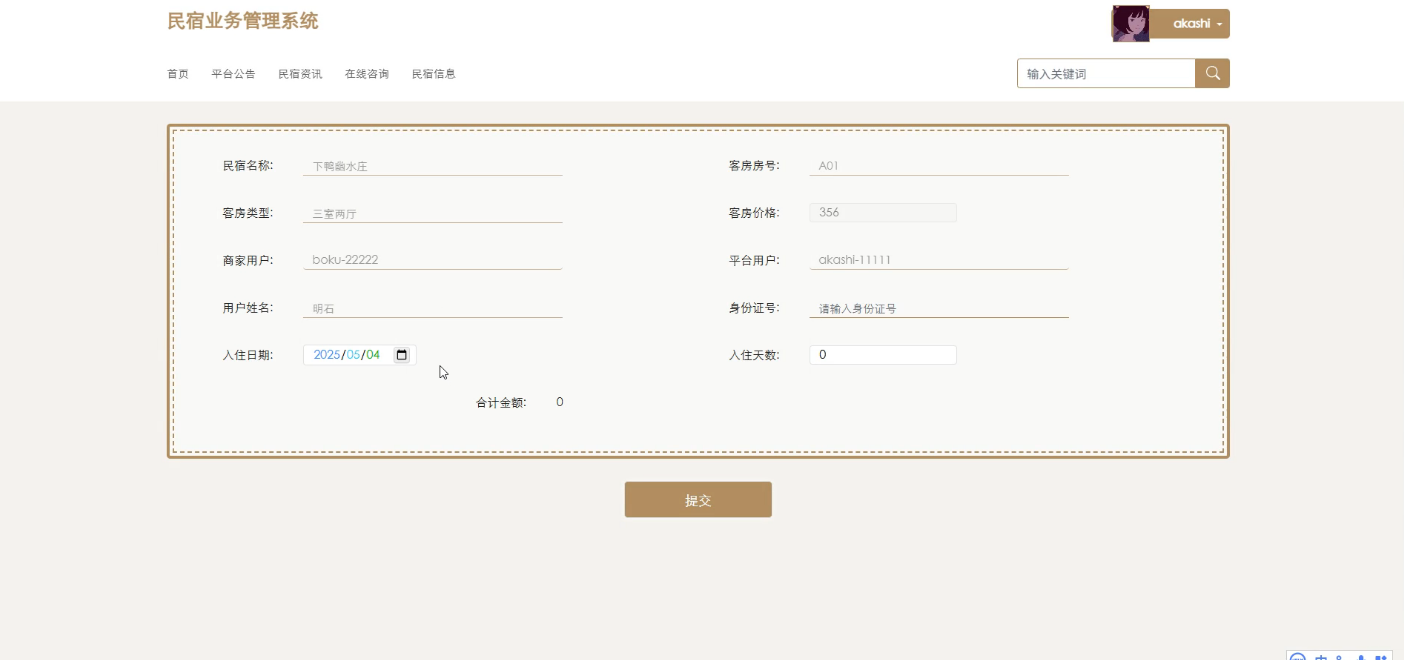Open 民宿信息 navigation item
1404x660 pixels.
pyautogui.click(x=434, y=74)
